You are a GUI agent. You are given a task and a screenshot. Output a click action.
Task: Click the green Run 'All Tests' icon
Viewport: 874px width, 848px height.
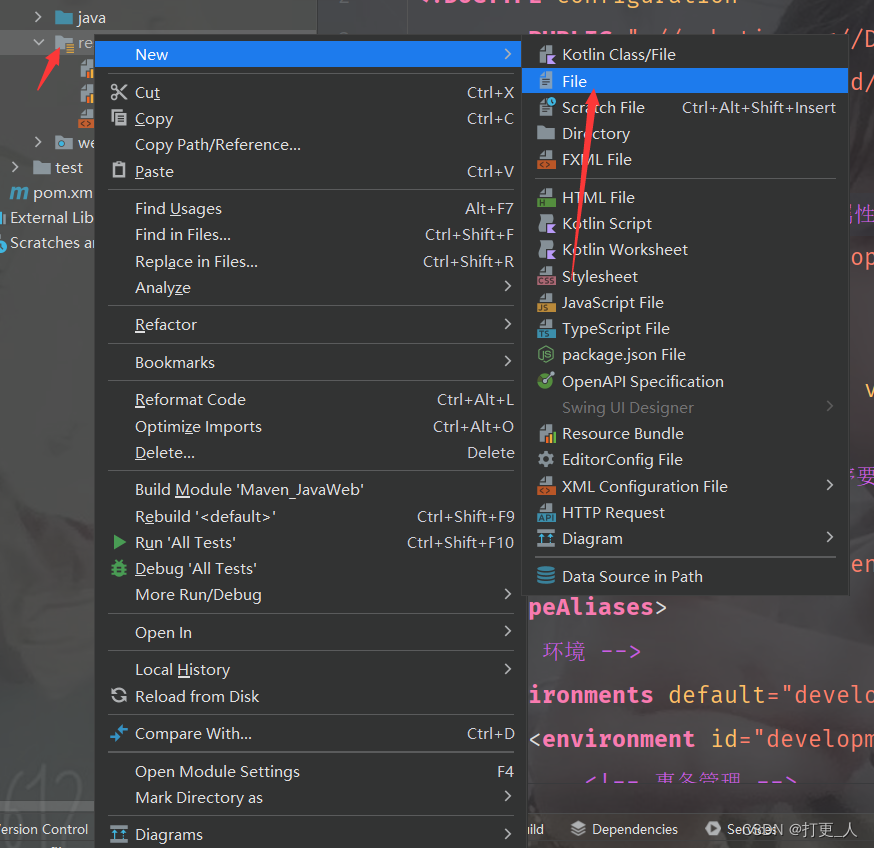[x=119, y=543]
